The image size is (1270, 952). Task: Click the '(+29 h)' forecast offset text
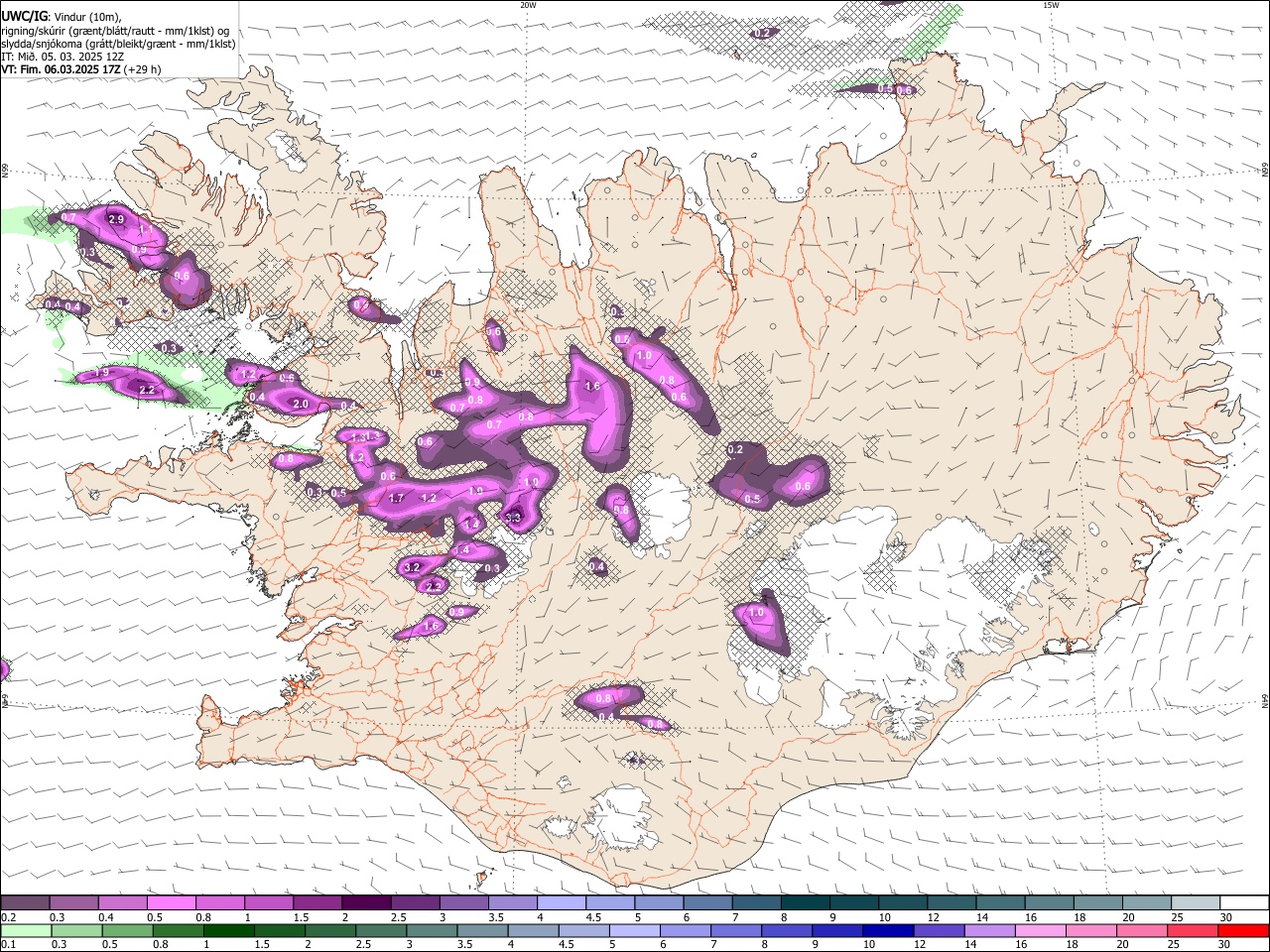pos(144,69)
